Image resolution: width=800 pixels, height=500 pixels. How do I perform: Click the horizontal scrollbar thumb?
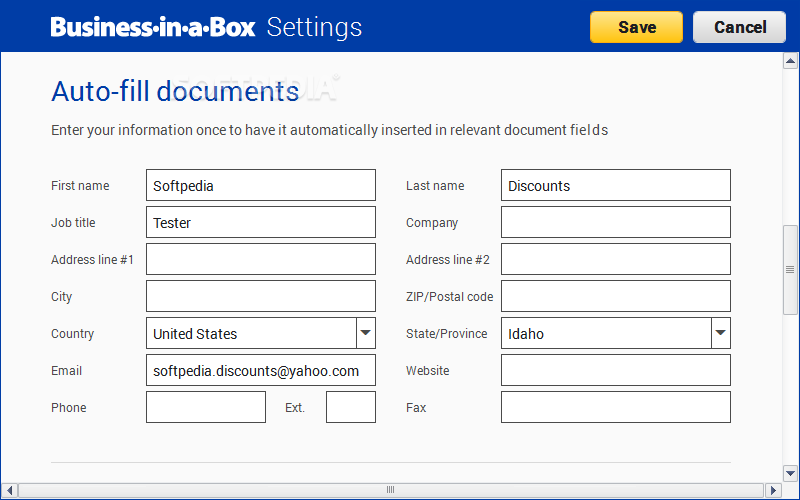pyautogui.click(x=391, y=490)
